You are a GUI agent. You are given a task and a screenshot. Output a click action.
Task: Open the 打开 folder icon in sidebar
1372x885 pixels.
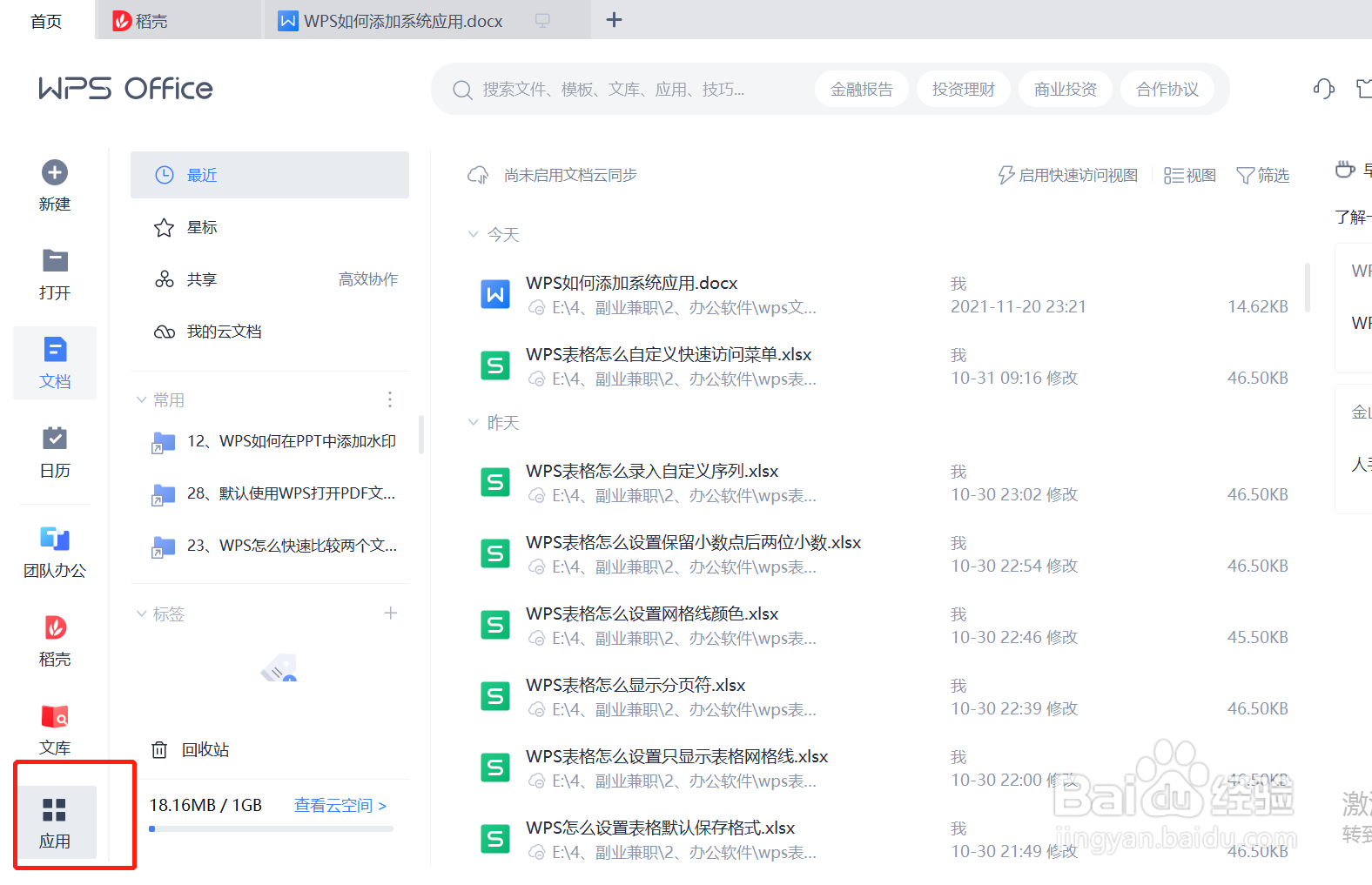point(55,260)
